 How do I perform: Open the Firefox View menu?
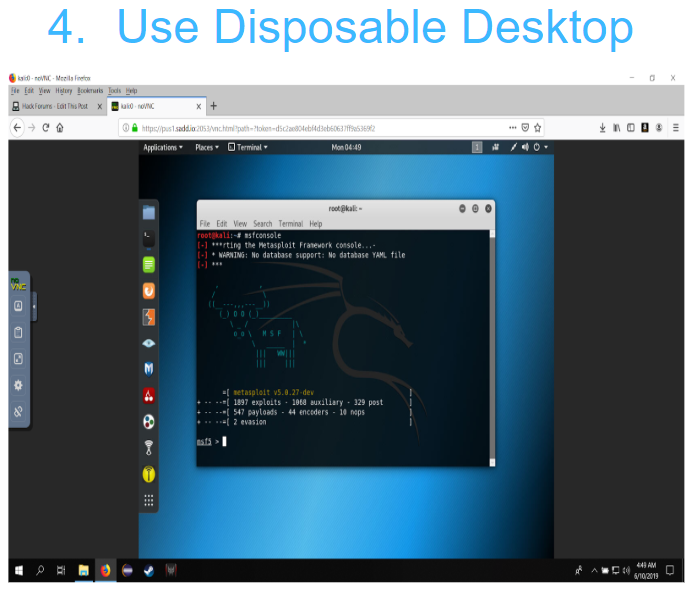[45, 91]
